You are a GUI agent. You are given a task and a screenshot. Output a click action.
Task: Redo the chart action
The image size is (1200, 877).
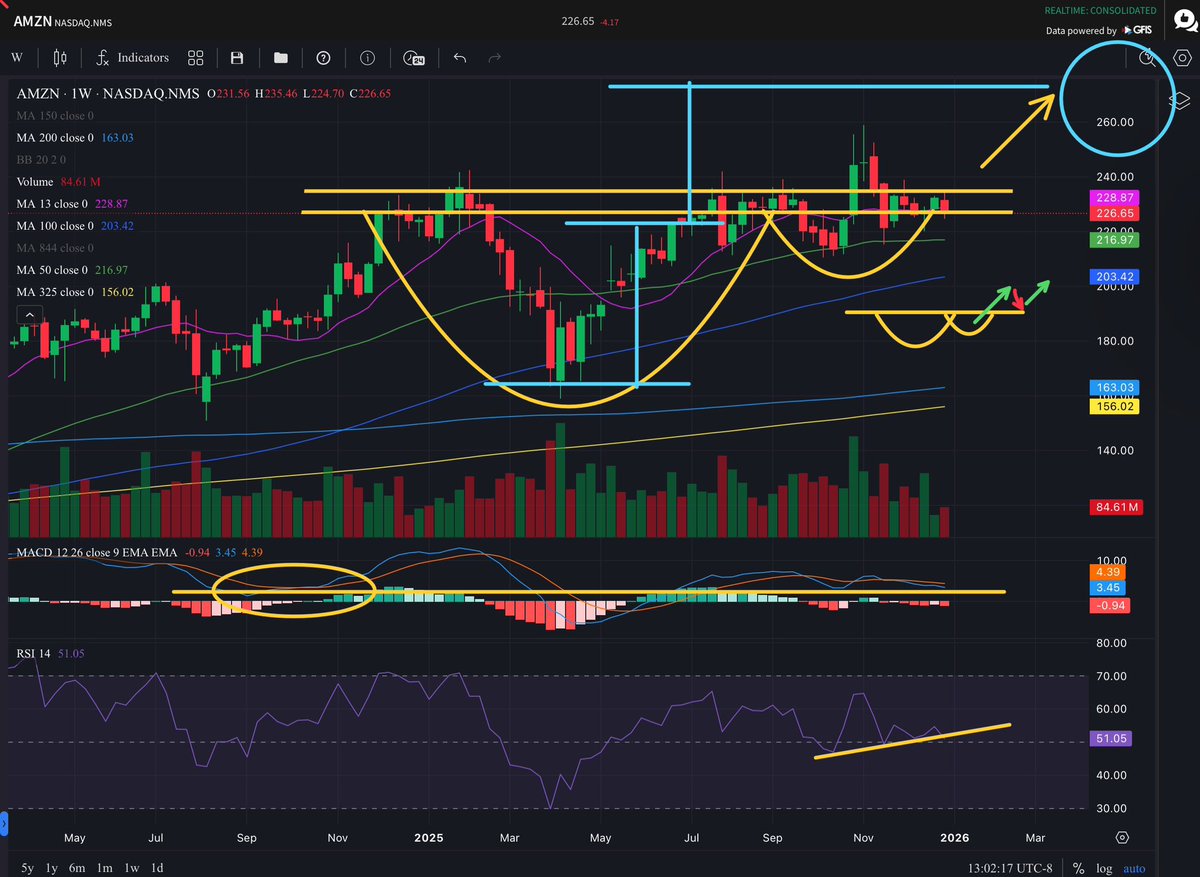coord(494,58)
